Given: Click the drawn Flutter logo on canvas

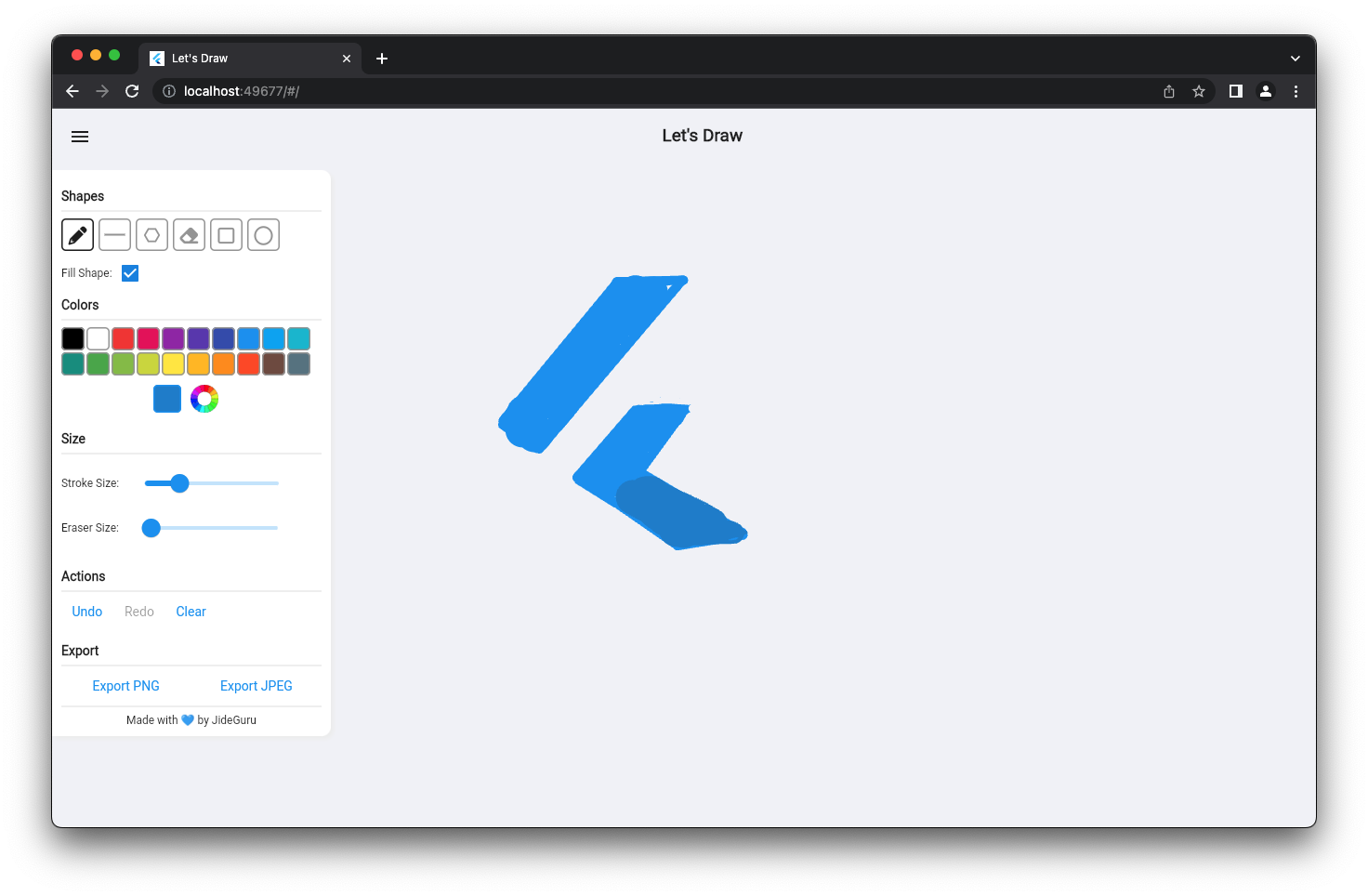Looking at the screenshot, I should click(x=623, y=412).
